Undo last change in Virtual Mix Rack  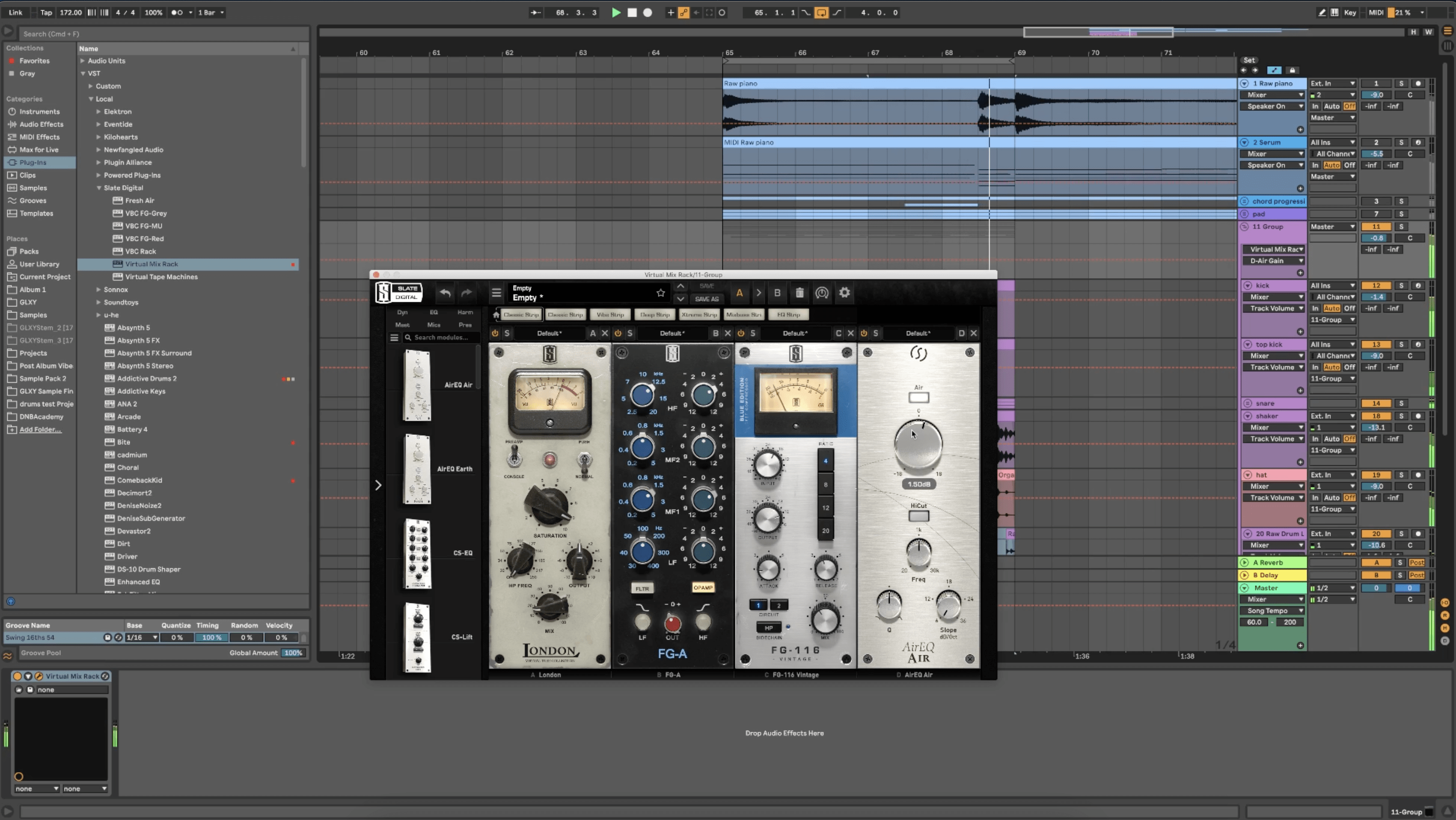[x=446, y=293]
